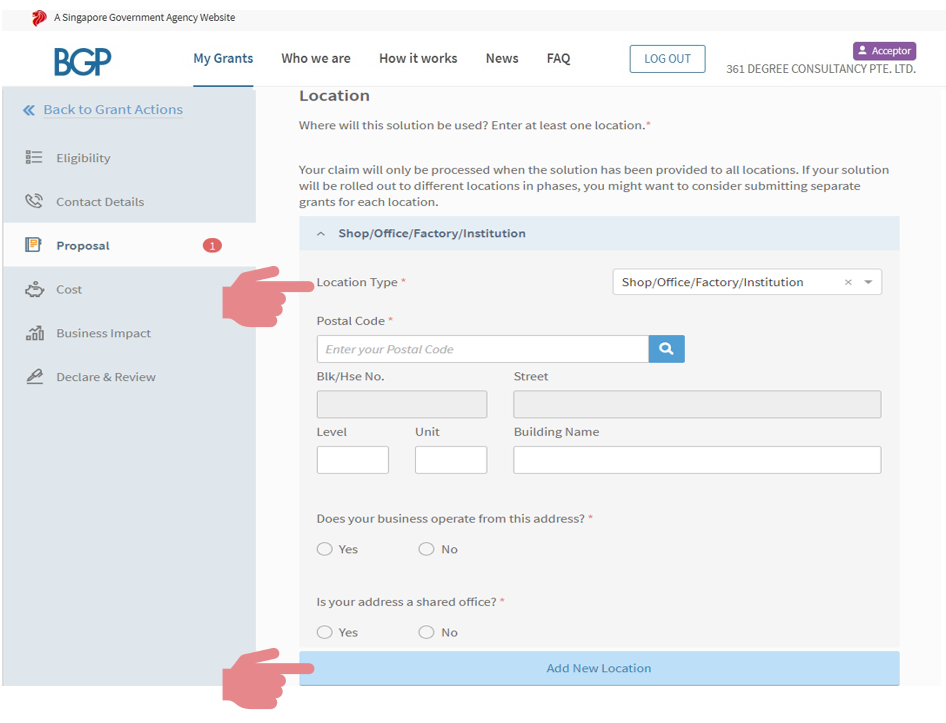Image resolution: width=946 pixels, height=723 pixels.
Task: Select Yes for shared office question
Action: tap(325, 632)
